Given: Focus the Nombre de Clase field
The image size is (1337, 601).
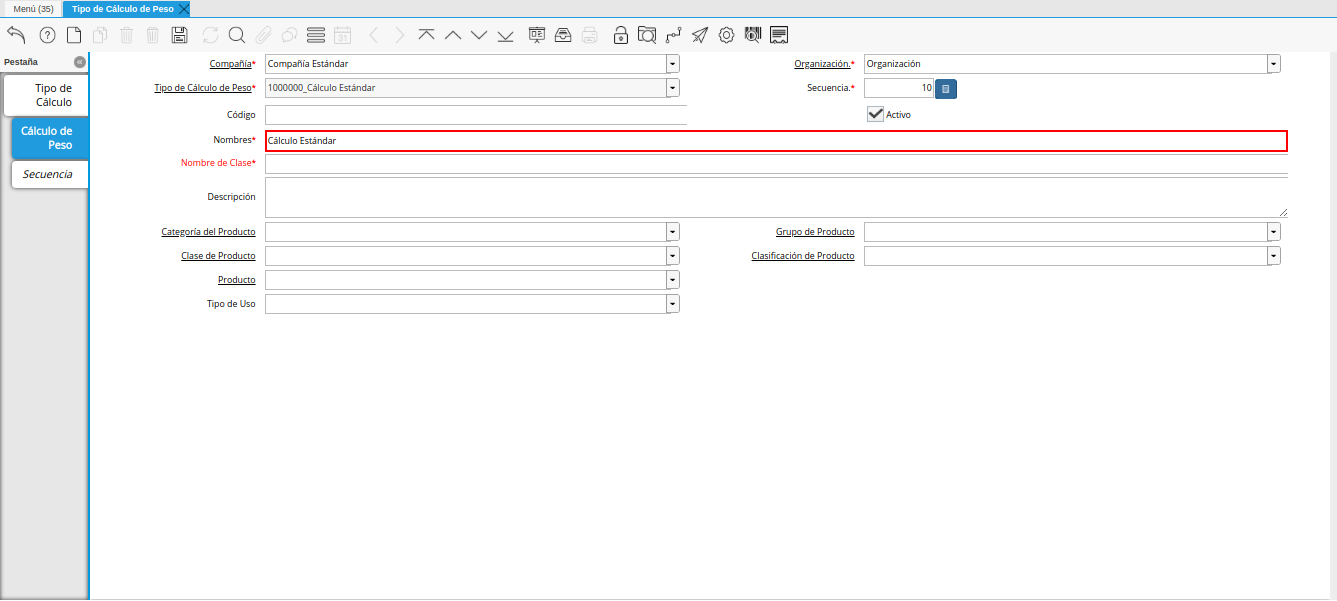Looking at the screenshot, I should pyautogui.click(x=776, y=164).
